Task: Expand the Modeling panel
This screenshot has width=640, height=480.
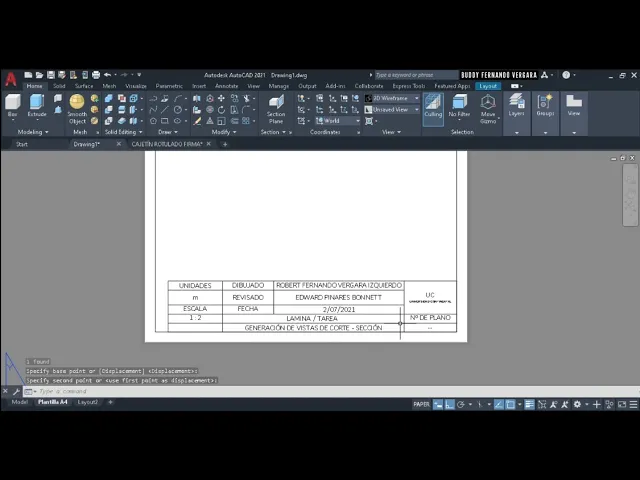Action: pos(33,132)
